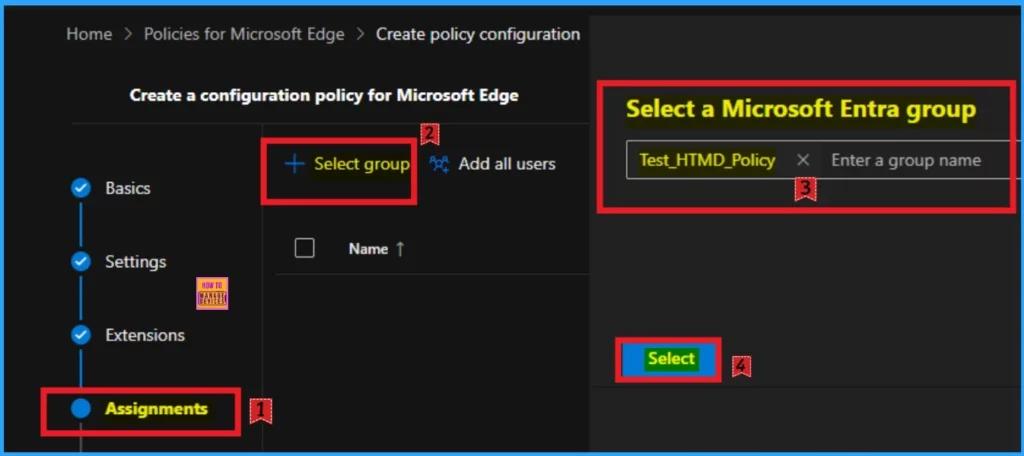Screen dimensions: 1024x456
Task: Click the ascending sort arrow beside Name
Action: (x=400, y=249)
